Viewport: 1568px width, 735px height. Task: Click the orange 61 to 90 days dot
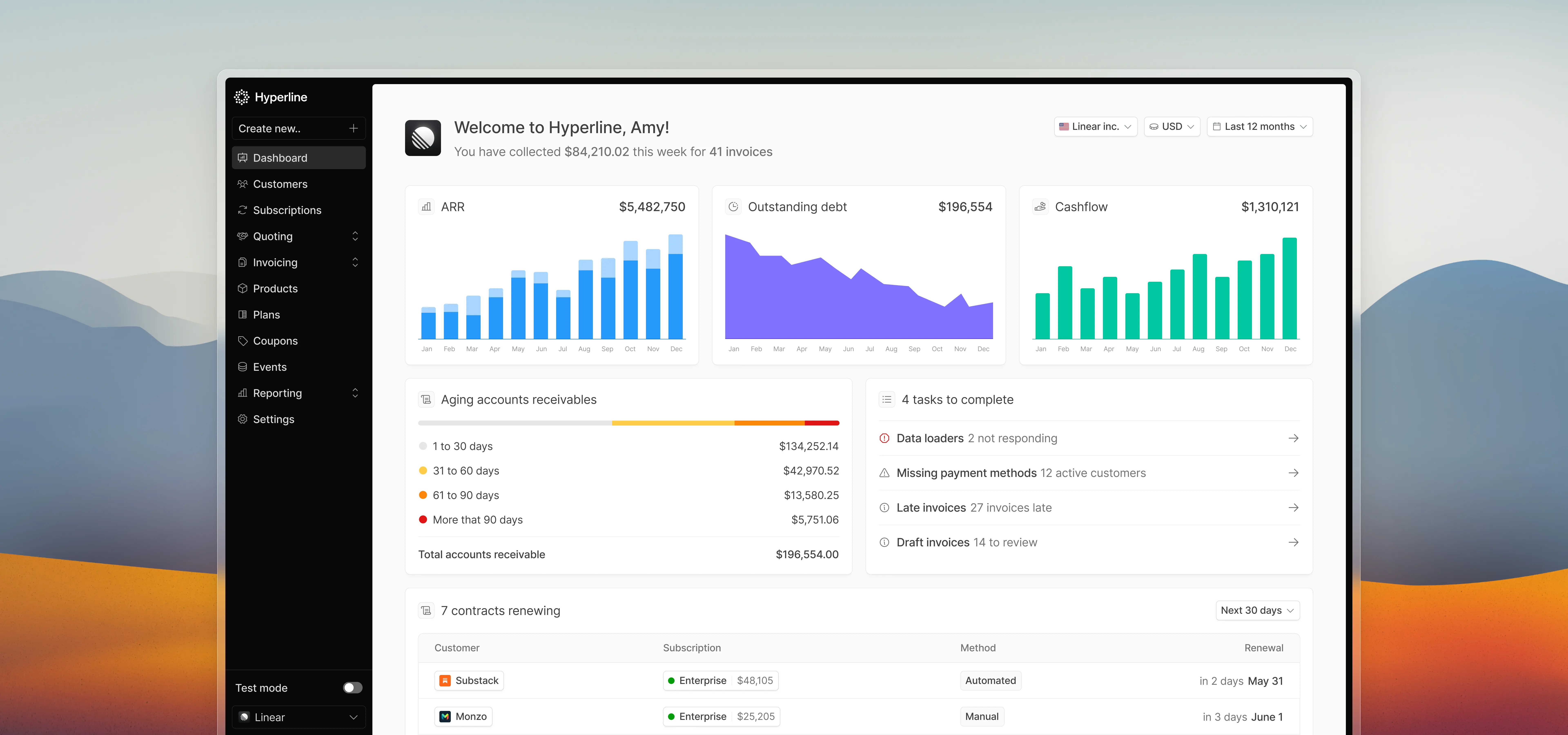coord(423,495)
